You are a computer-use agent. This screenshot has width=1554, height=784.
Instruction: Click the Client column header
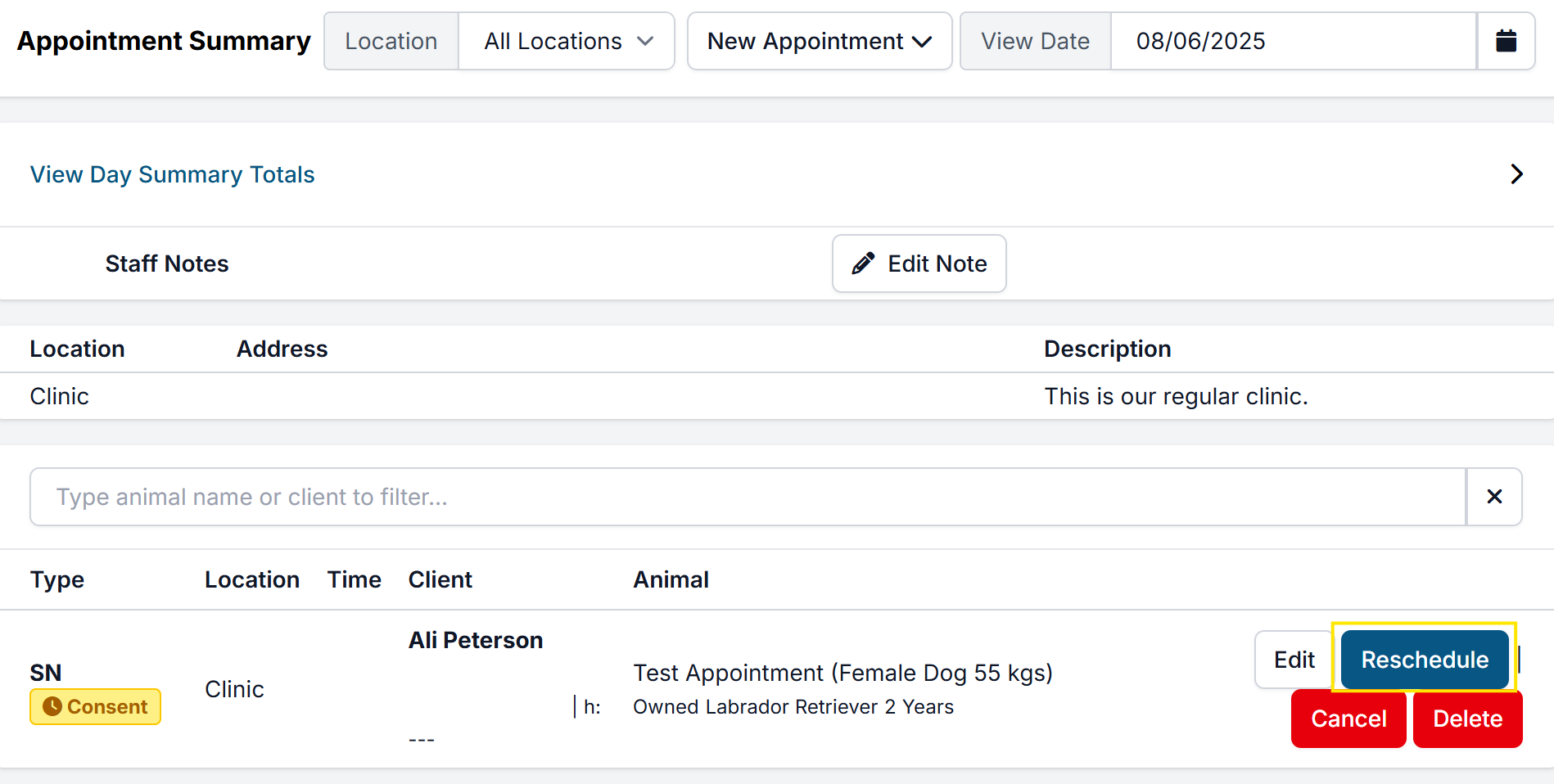coord(440,579)
